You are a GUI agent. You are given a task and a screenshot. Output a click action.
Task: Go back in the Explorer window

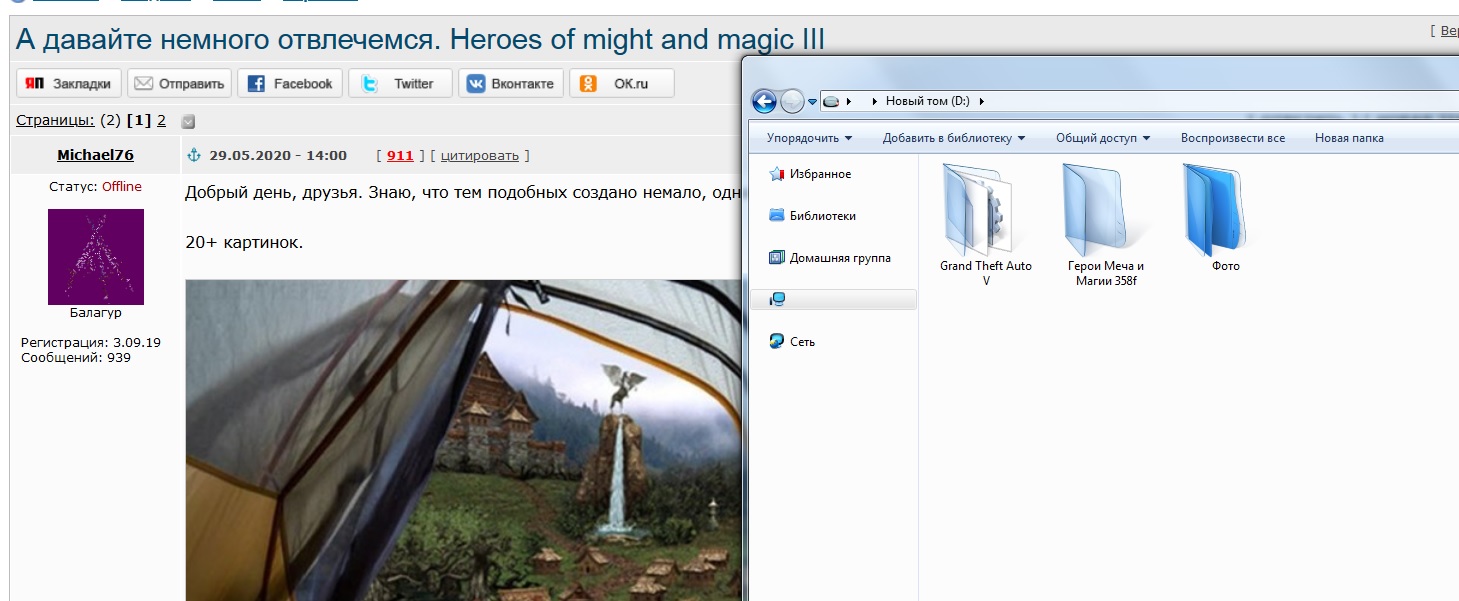tap(764, 101)
